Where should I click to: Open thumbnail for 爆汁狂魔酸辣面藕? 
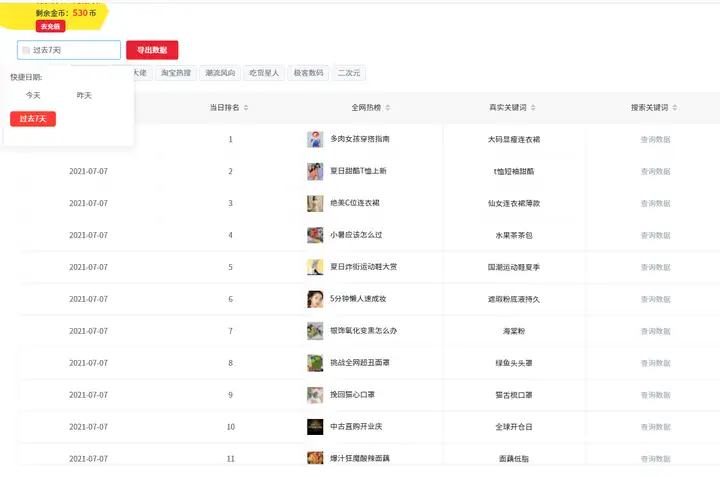click(x=315, y=458)
